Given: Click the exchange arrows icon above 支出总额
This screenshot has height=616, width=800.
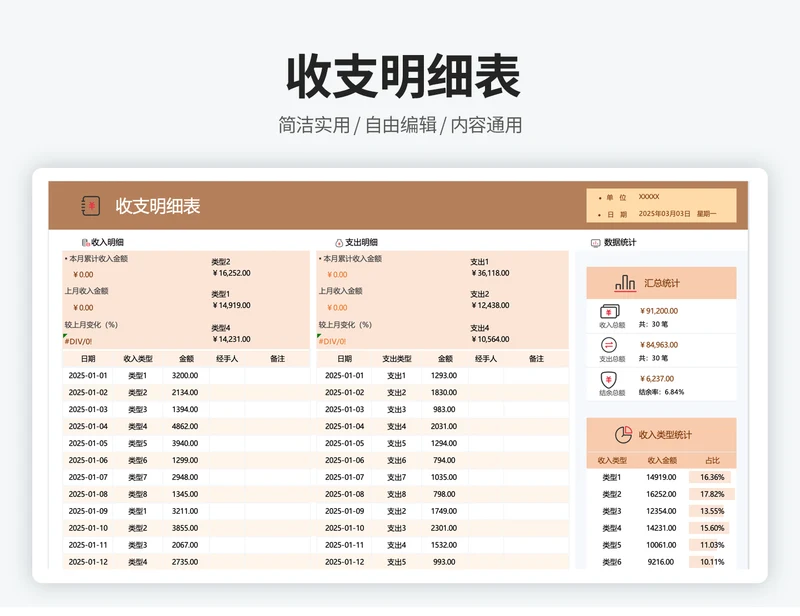Looking at the screenshot, I should click(x=609, y=346).
